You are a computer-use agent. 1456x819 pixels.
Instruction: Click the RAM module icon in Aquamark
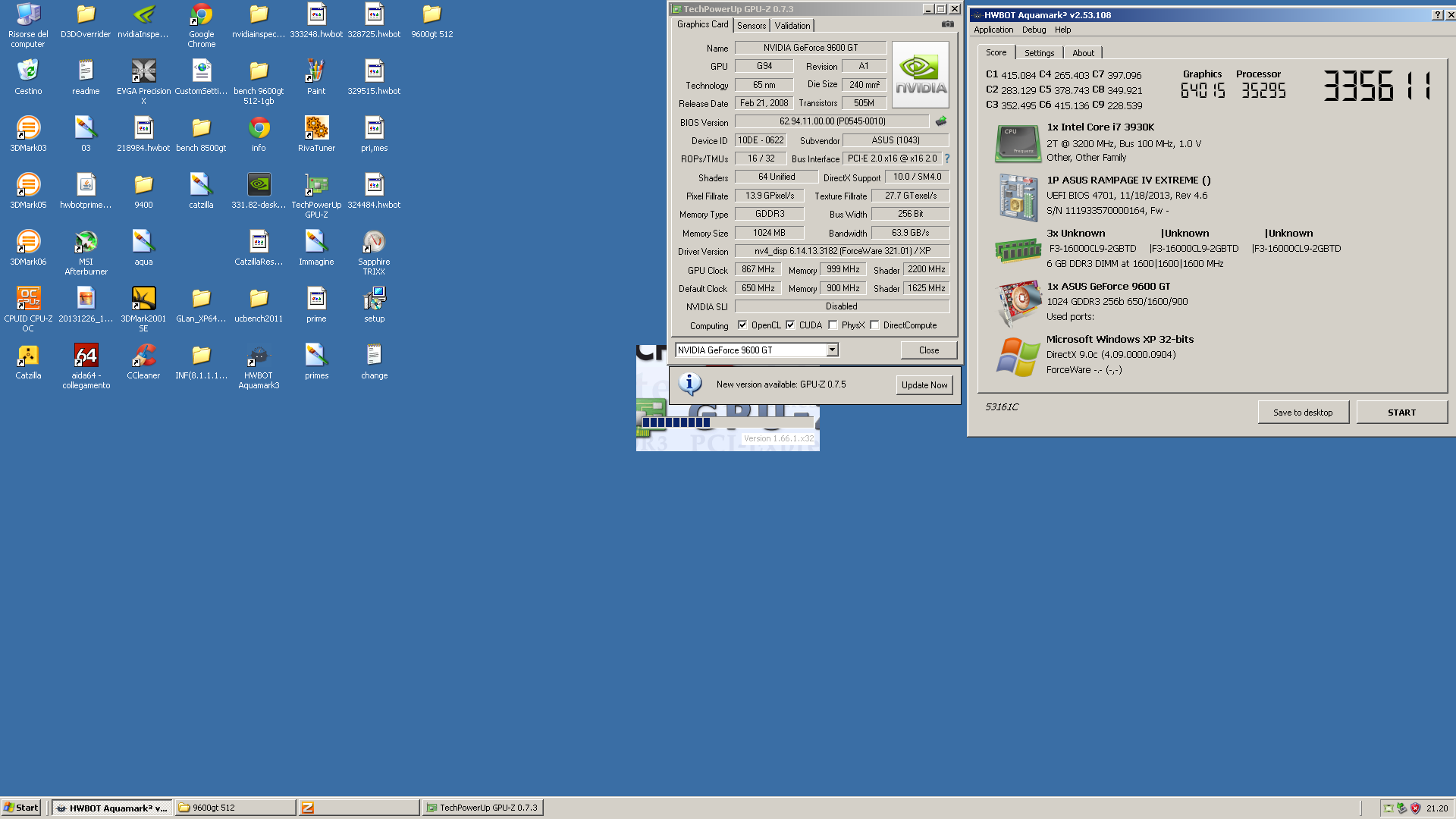point(1018,249)
